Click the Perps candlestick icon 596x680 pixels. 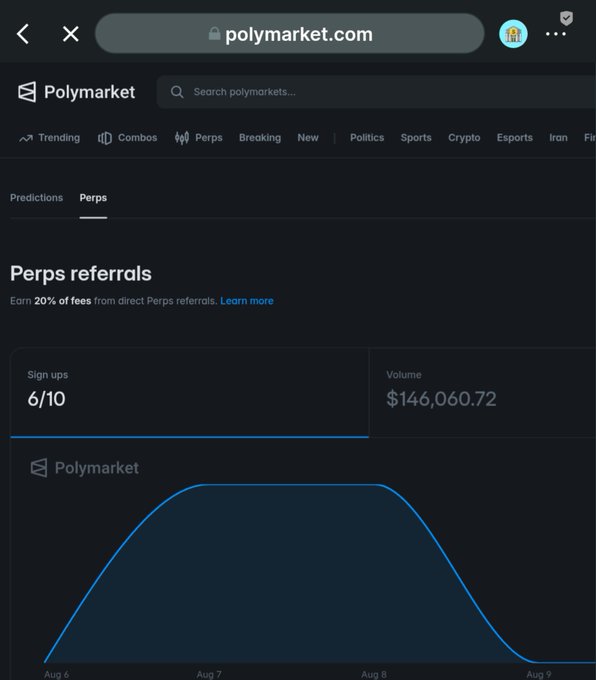point(182,138)
